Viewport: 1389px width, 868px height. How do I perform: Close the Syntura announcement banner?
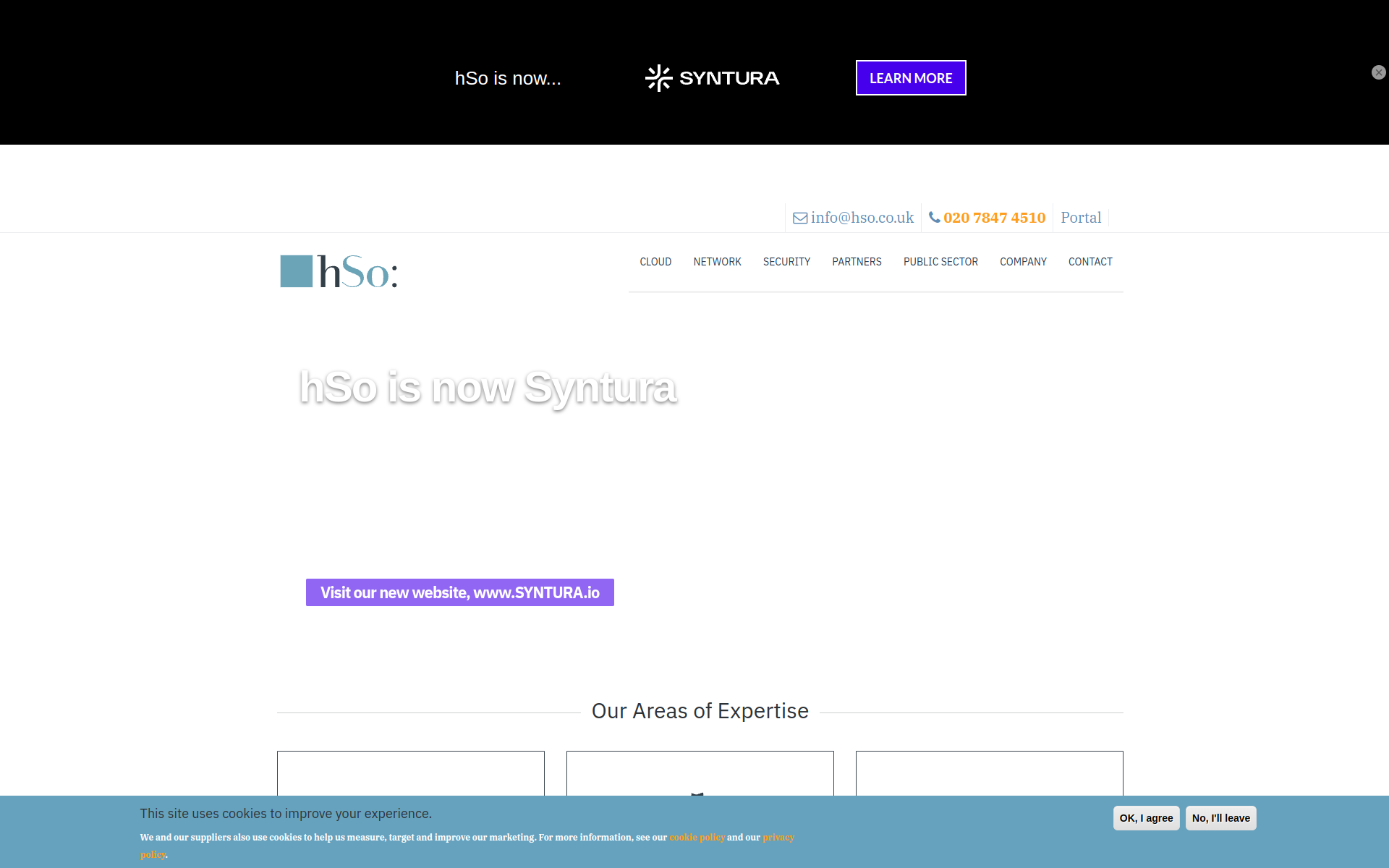pos(1378,72)
